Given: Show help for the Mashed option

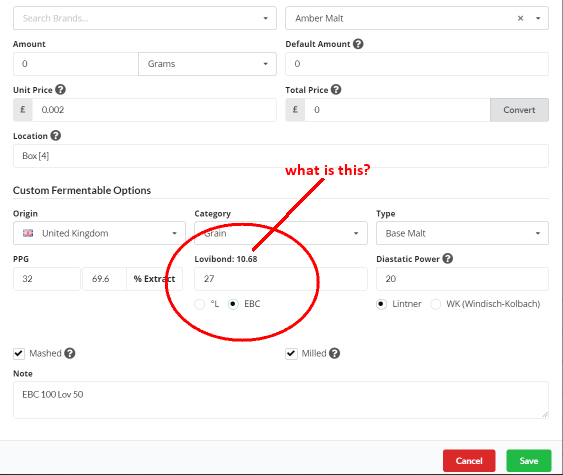Looking at the screenshot, I should pyautogui.click(x=70, y=353).
